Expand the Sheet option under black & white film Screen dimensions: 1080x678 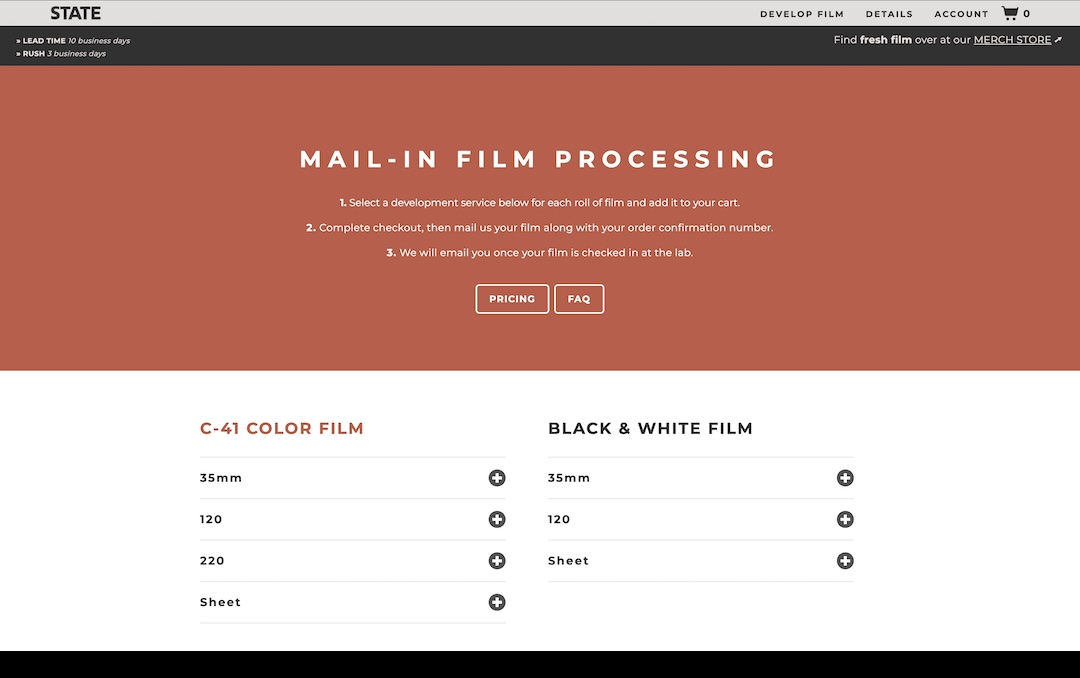[x=845, y=560]
